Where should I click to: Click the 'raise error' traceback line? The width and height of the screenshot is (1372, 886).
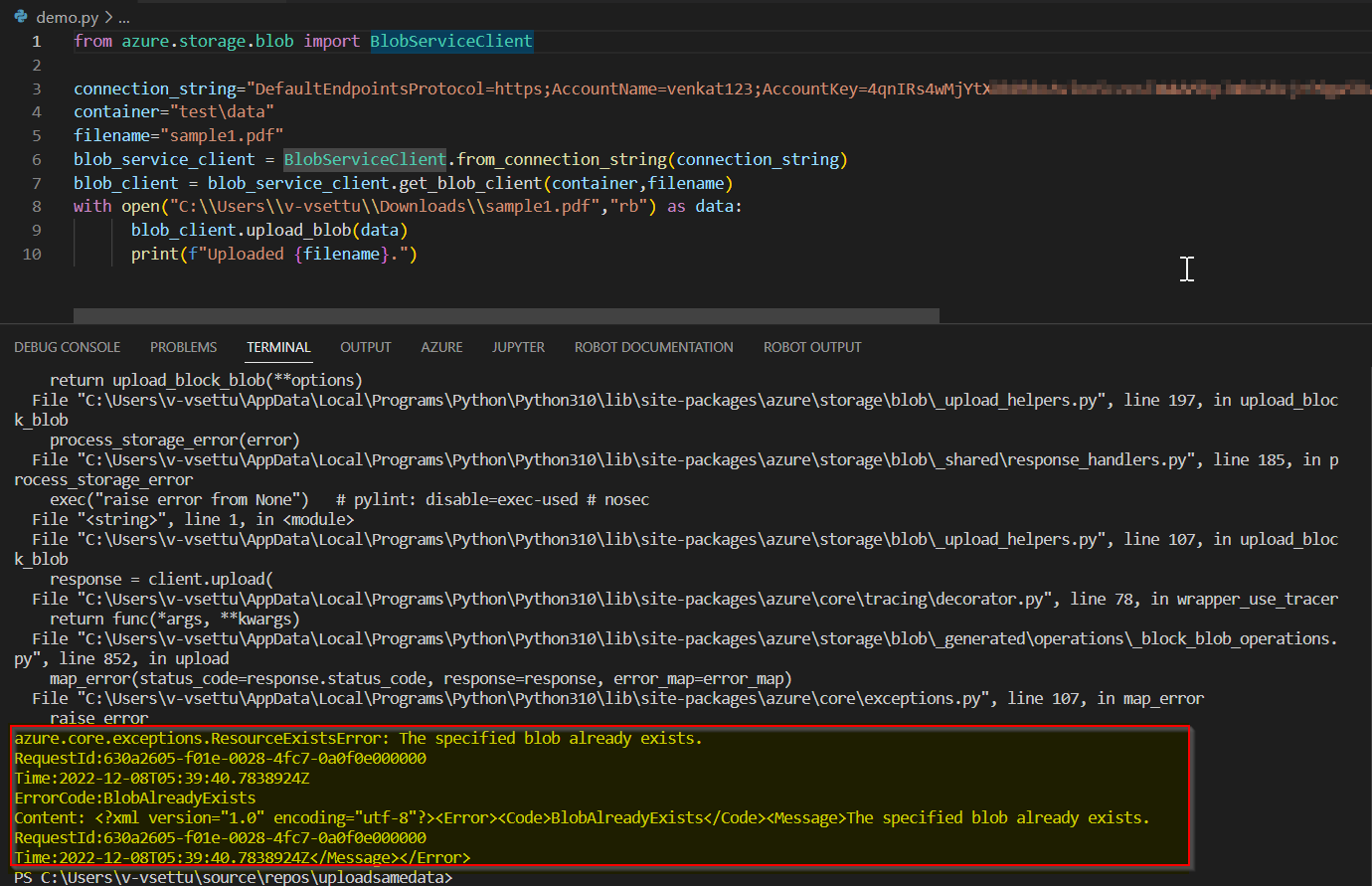98,718
